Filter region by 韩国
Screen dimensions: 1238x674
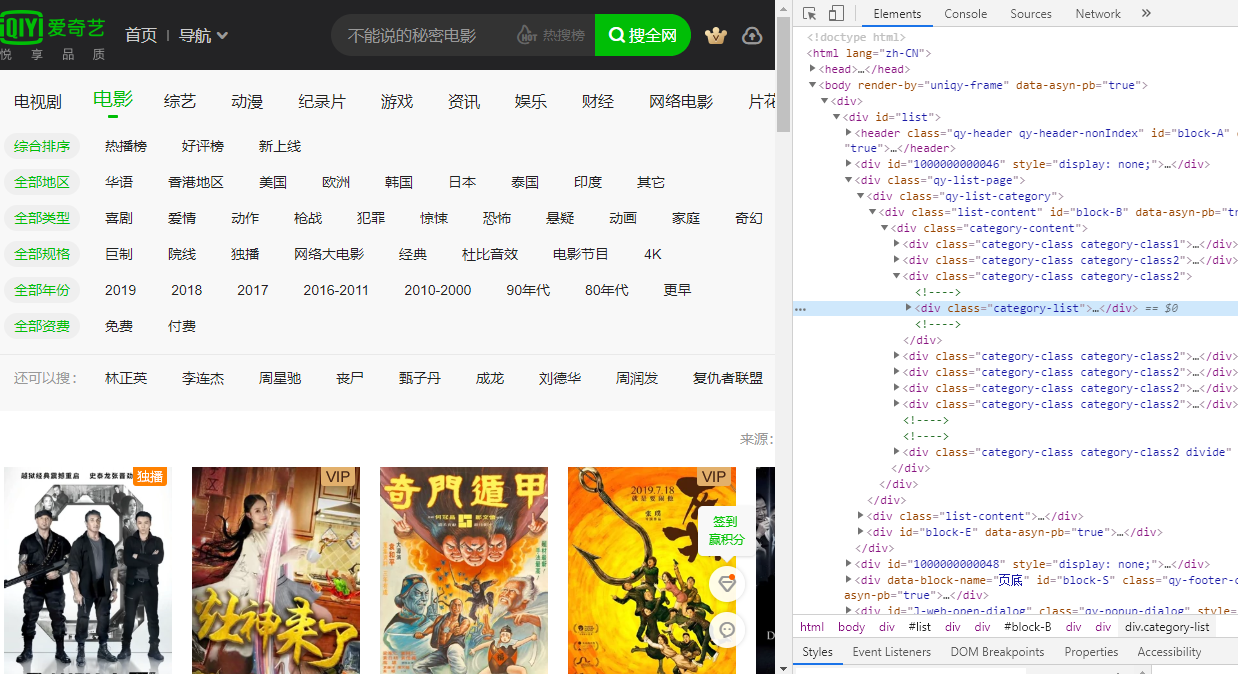tap(399, 182)
